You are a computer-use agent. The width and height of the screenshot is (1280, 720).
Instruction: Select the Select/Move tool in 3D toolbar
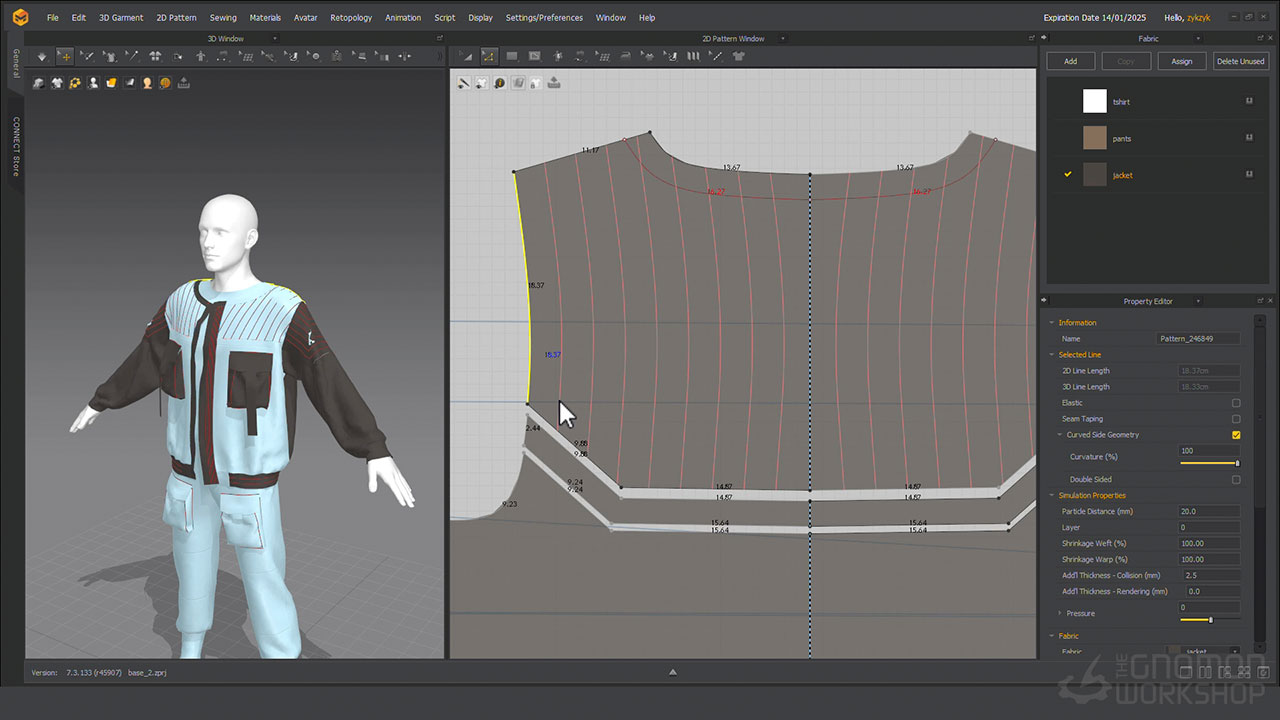(x=65, y=57)
